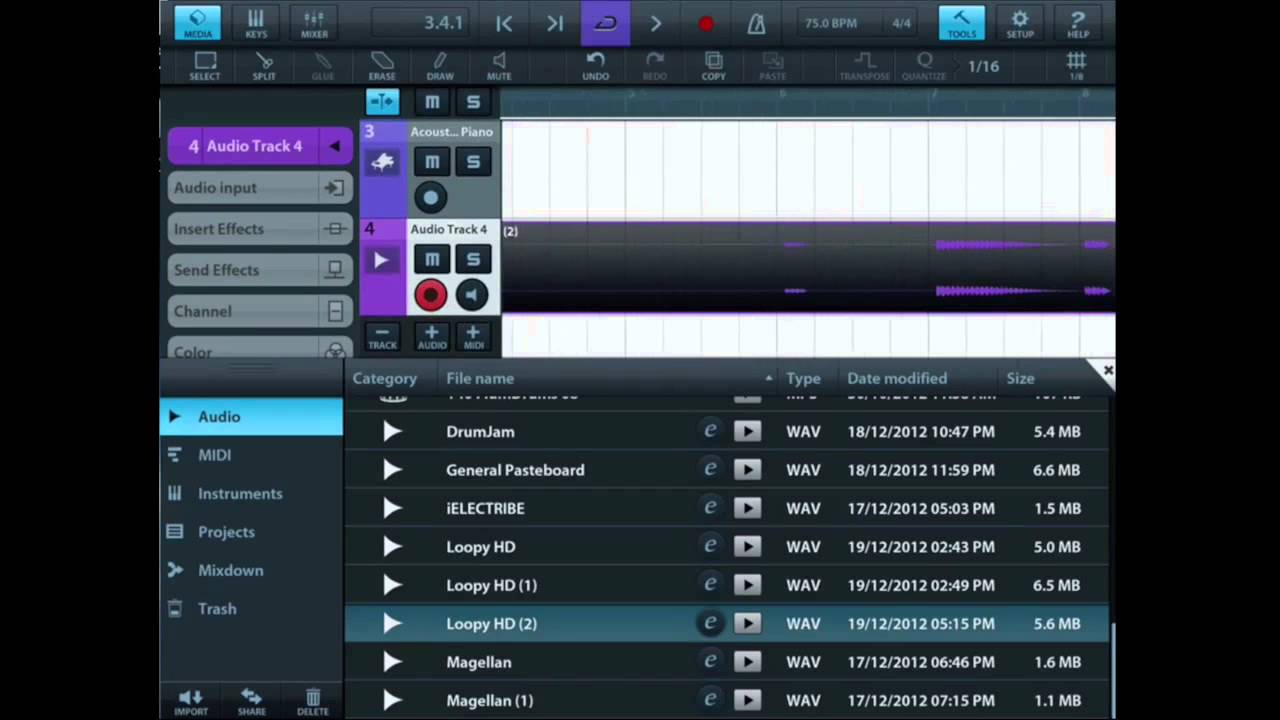Tap the Import button
Image resolution: width=1280 pixels, height=720 pixels.
click(x=191, y=702)
